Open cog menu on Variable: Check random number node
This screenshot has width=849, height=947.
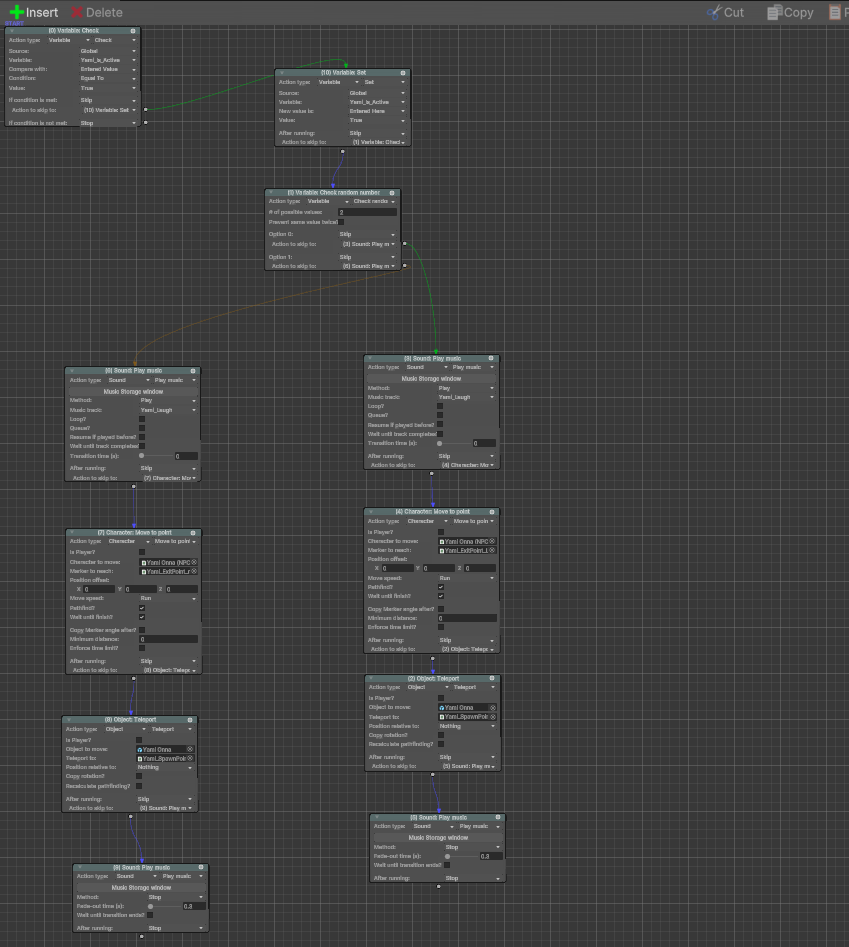click(x=392, y=193)
